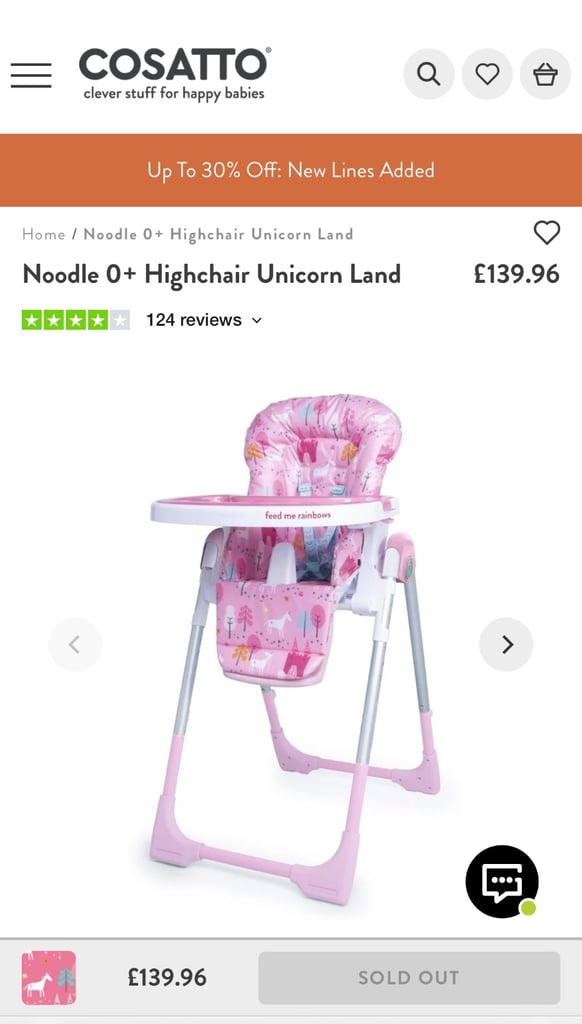Open the 124 reviews text
Image resolution: width=582 pixels, height=1024 pixels.
(x=194, y=320)
